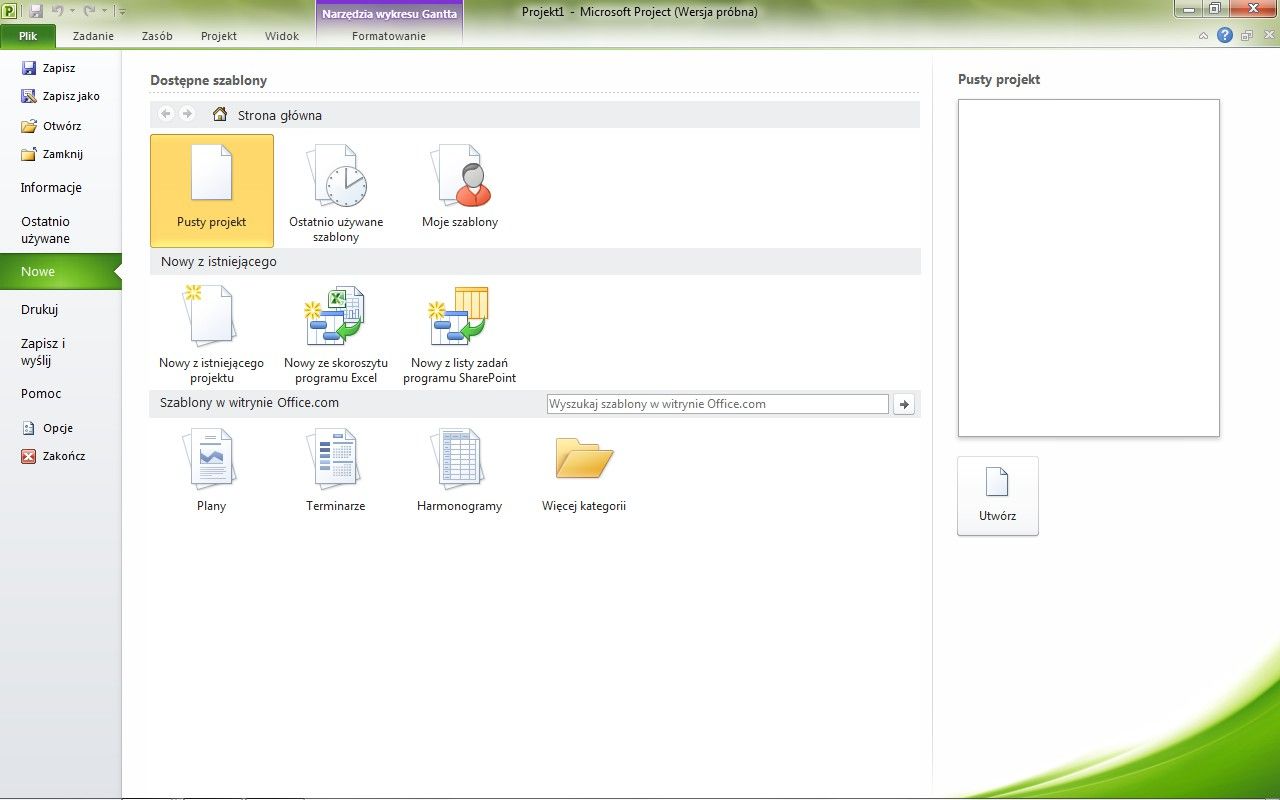Open the blue Help question mark

point(1225,35)
